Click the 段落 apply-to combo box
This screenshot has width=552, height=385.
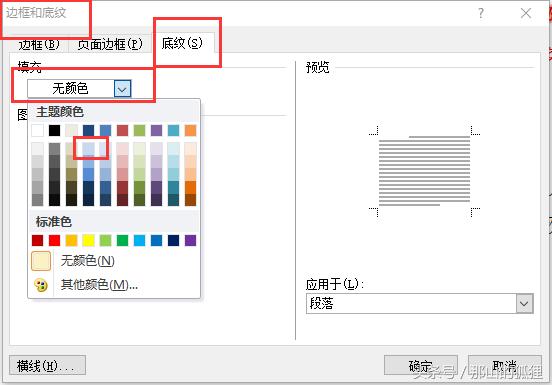pyautogui.click(x=420, y=303)
